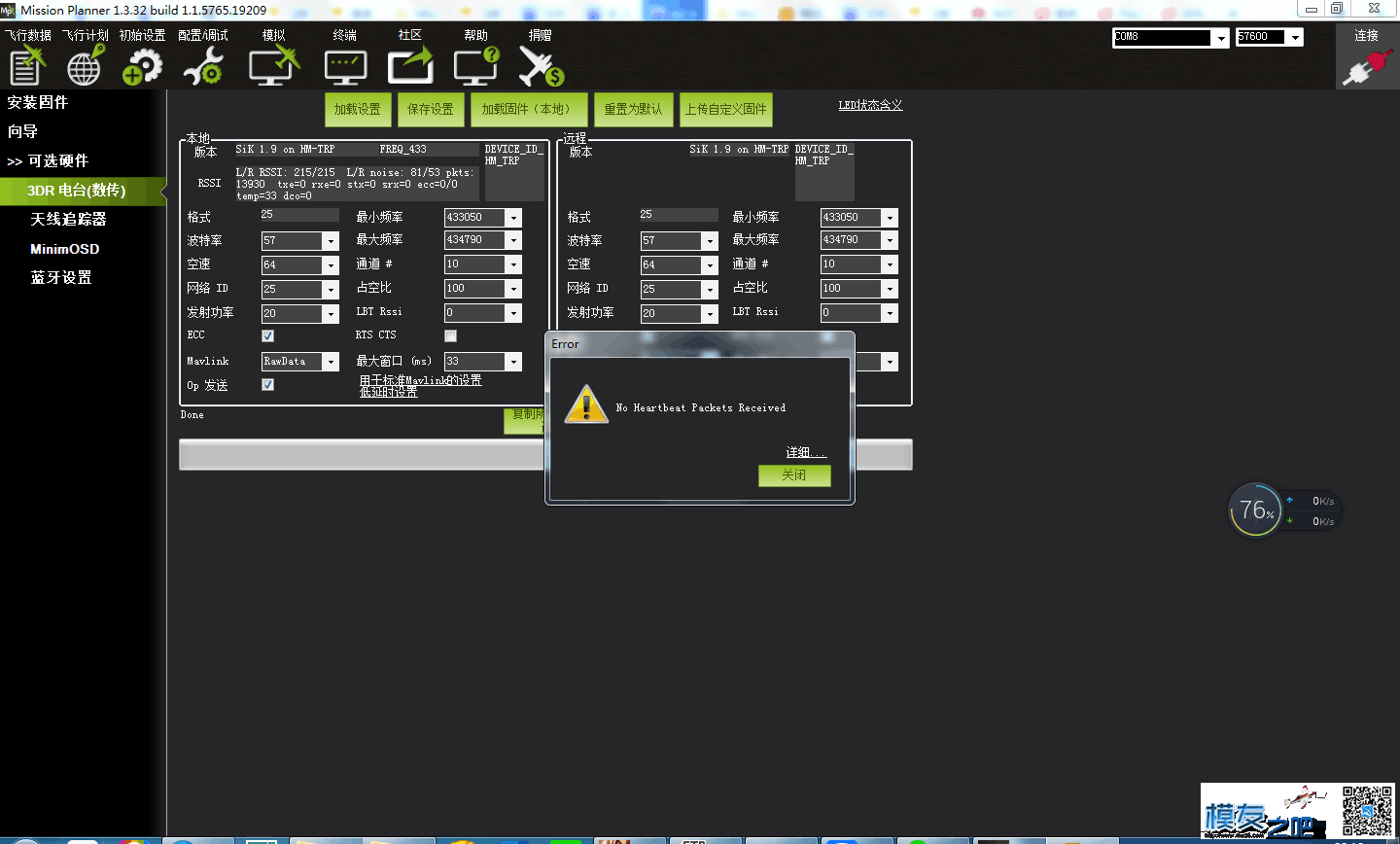Viewport: 1400px width, 844px height.
Task: Open the Community (社区) share icon
Action: click(x=410, y=65)
